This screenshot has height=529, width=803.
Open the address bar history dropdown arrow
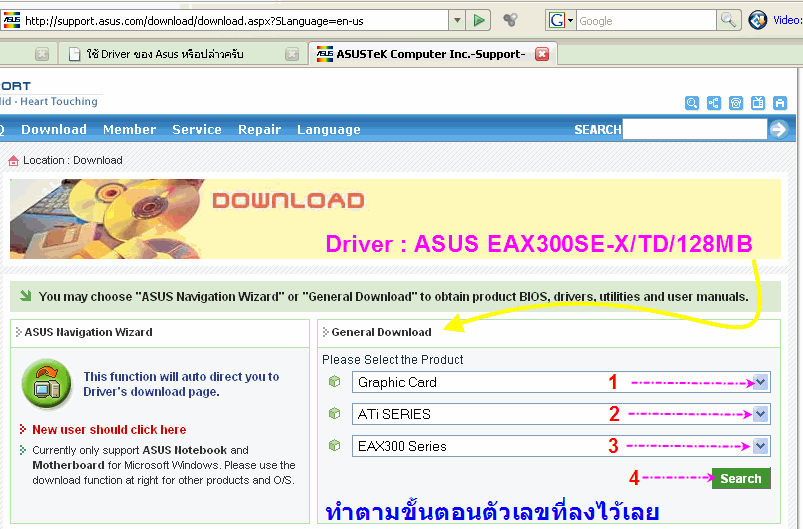pyautogui.click(x=457, y=20)
